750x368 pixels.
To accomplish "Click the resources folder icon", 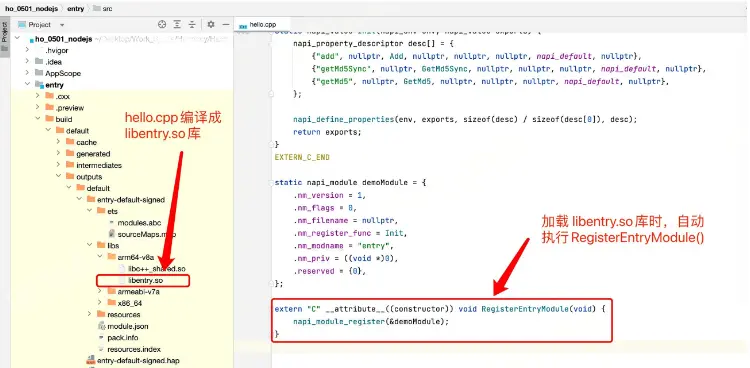I will 100,314.
